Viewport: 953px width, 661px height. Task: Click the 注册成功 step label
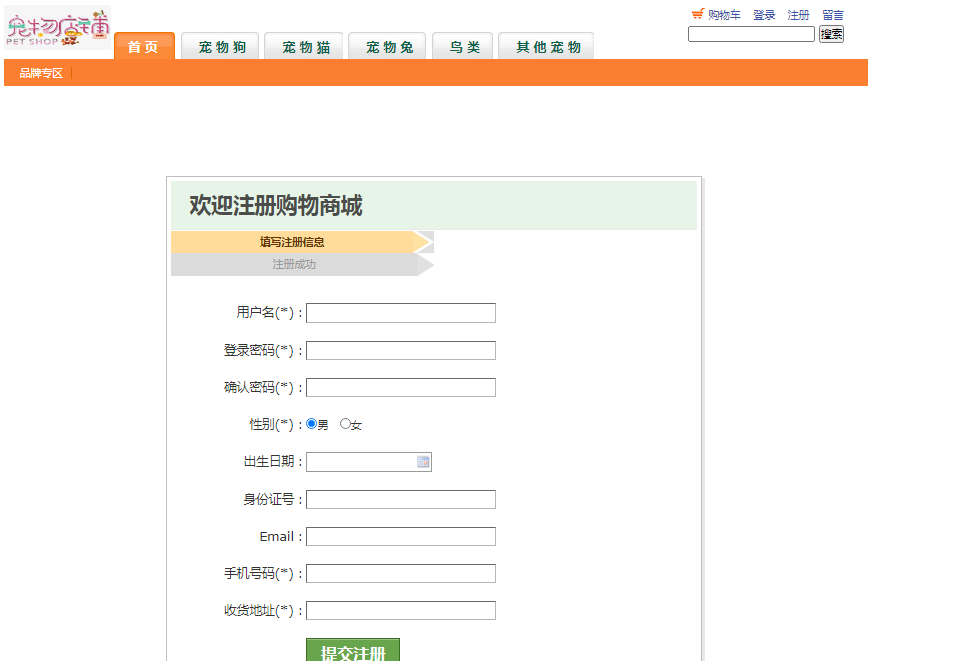(294, 264)
